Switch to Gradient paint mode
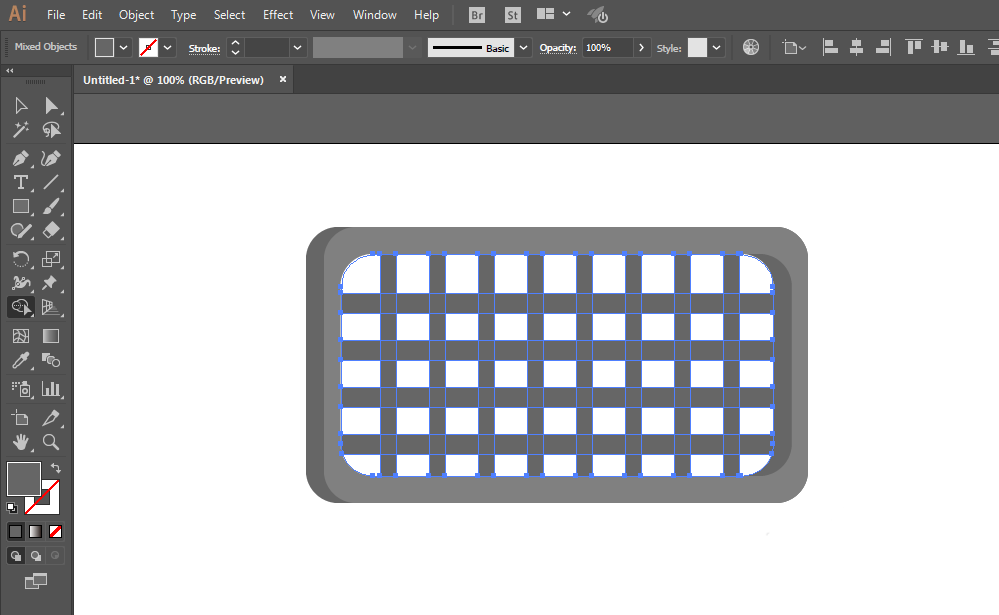Viewport: 999px width, 615px height. (36, 532)
